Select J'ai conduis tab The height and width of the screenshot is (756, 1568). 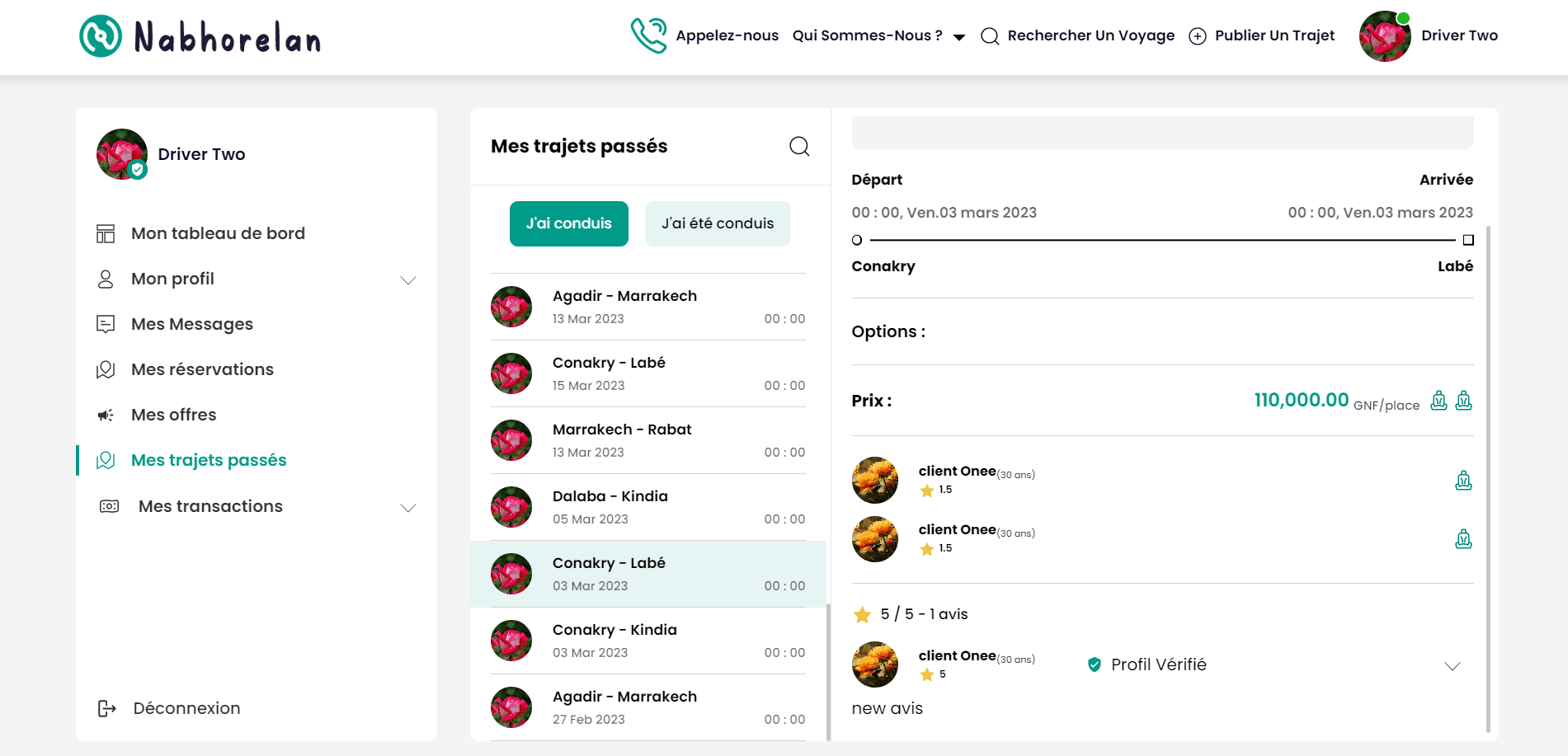[x=569, y=223]
